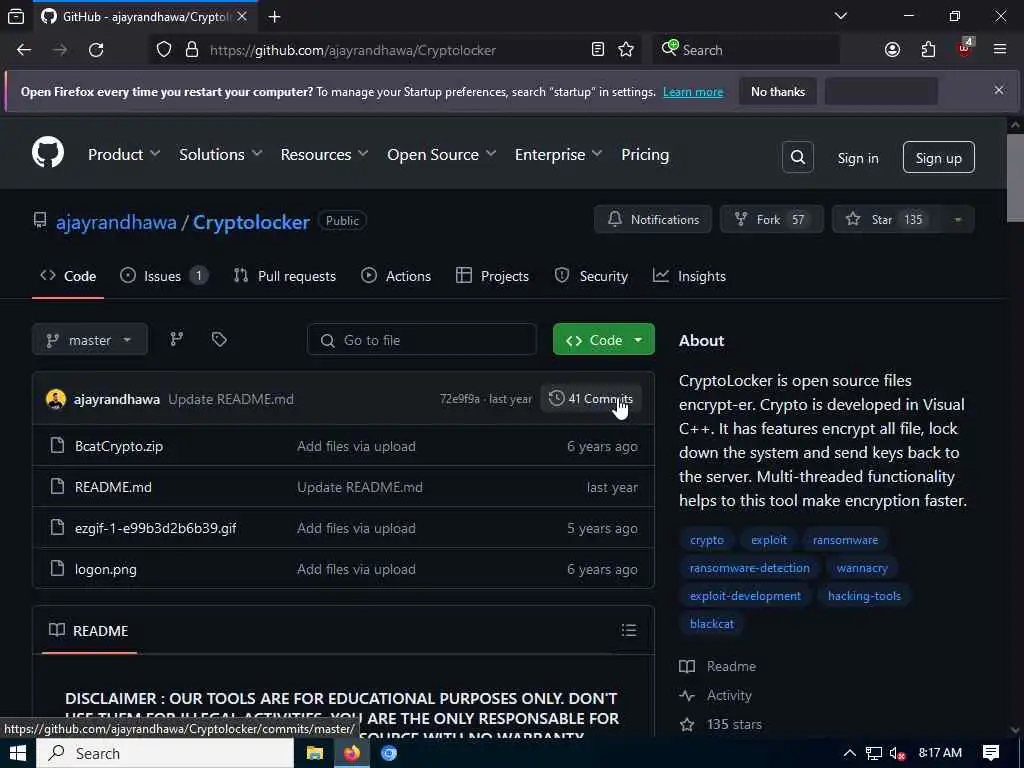1024x768 pixels.
Task: Switch to the Issues tab
Action: pyautogui.click(x=164, y=276)
